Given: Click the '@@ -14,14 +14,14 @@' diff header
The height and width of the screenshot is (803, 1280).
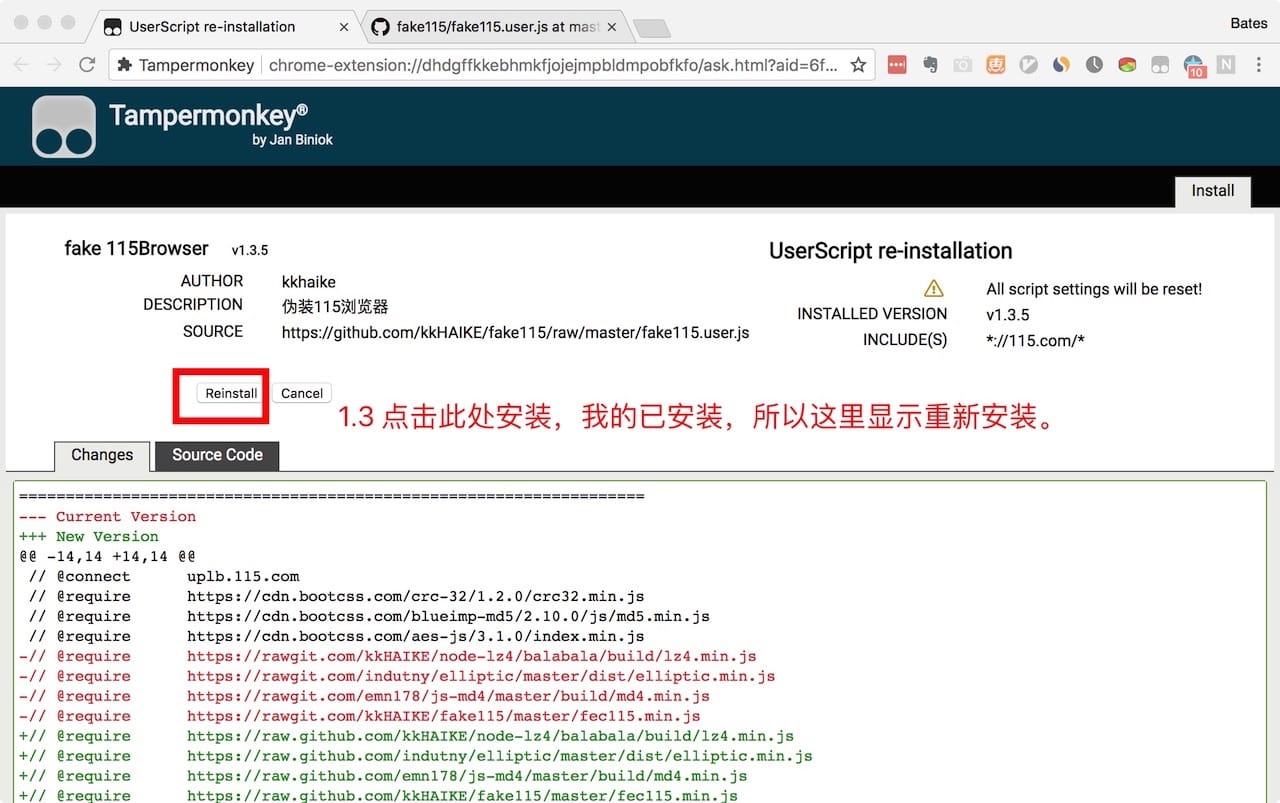Looking at the screenshot, I should (107, 557).
